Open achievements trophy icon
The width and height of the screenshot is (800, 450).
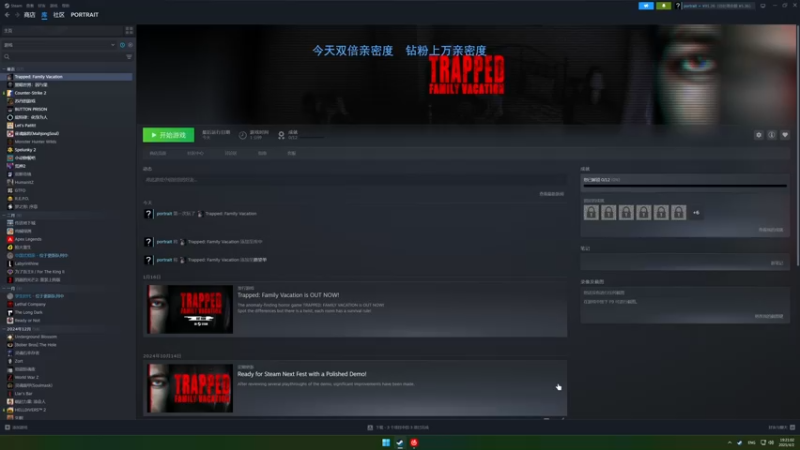point(281,135)
